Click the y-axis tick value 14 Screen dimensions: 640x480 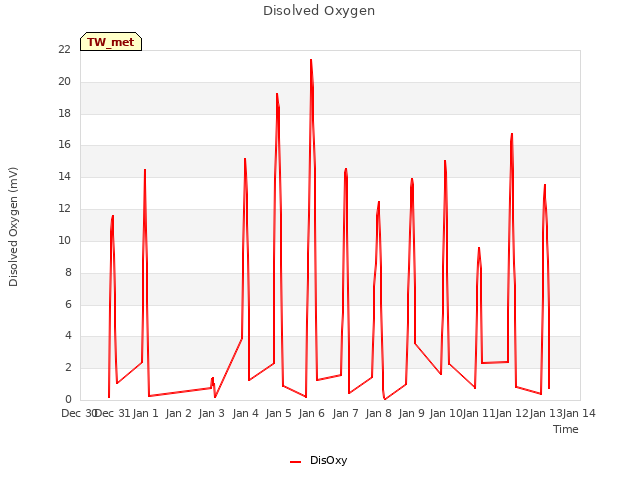click(64, 177)
